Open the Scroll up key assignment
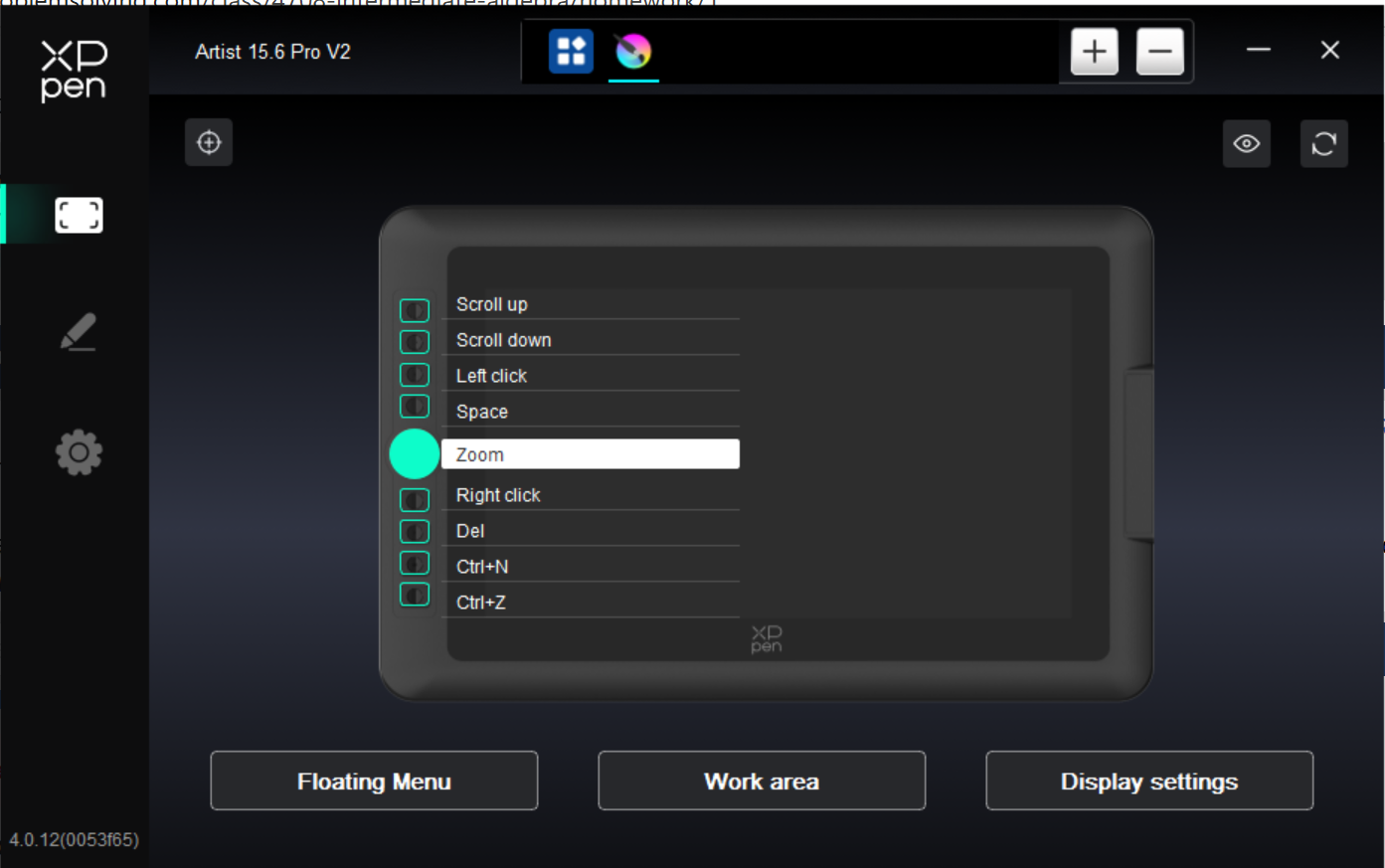The height and width of the screenshot is (868, 1385). coord(591,304)
